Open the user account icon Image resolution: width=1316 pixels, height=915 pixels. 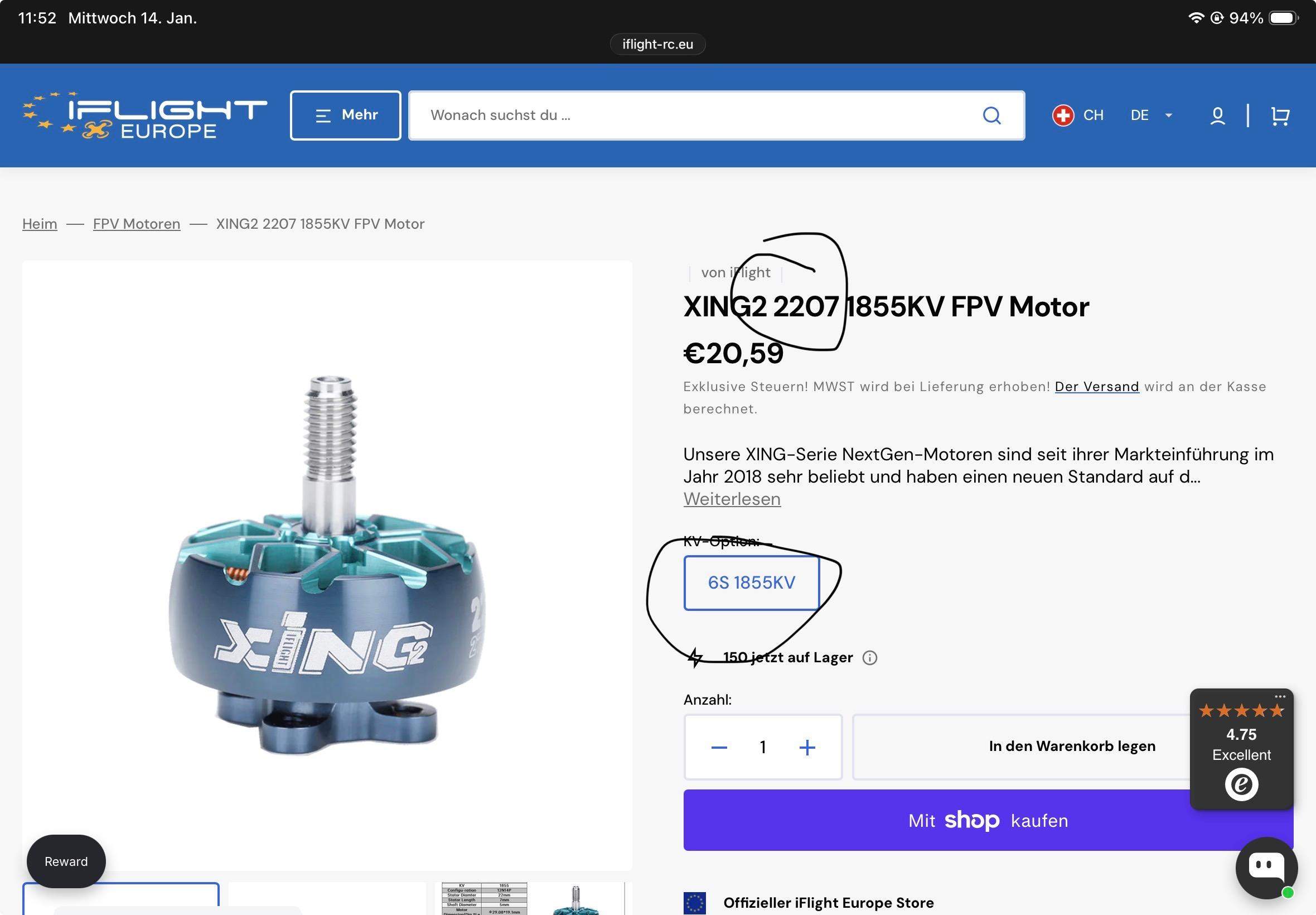pyautogui.click(x=1217, y=116)
